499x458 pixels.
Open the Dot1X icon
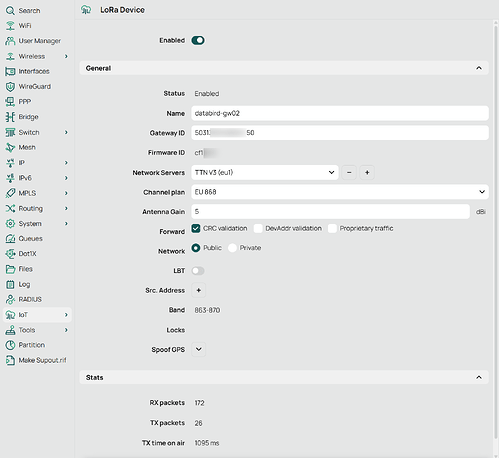[x=10, y=254]
